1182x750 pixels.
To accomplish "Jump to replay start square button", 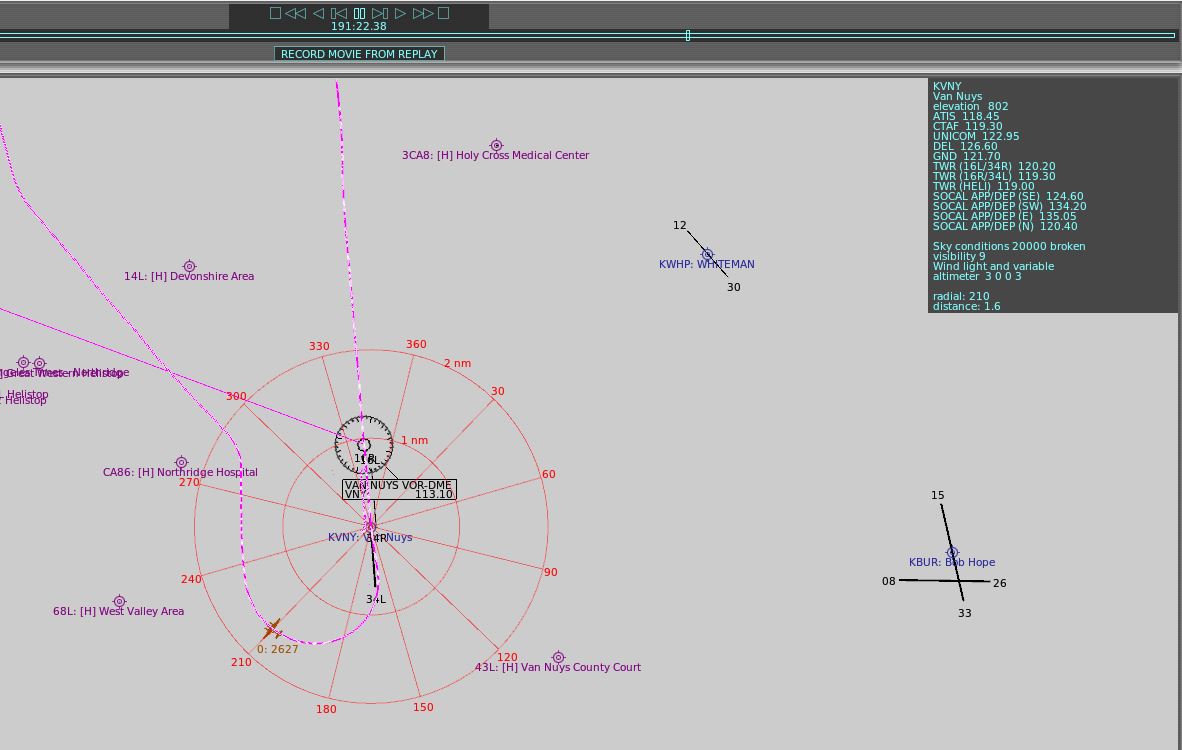I will (x=275, y=13).
